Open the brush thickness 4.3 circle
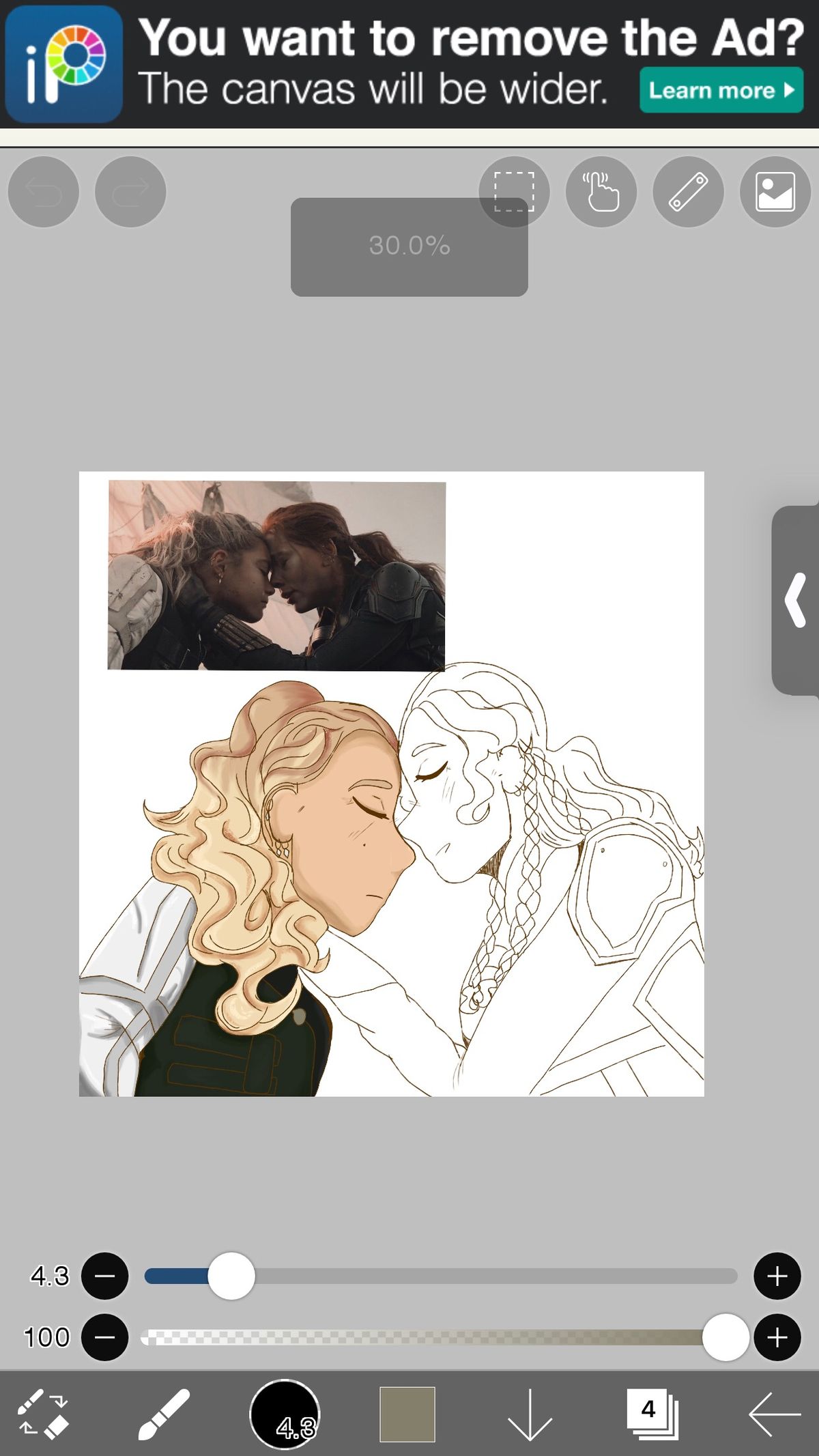Image resolution: width=819 pixels, height=1456 pixels. tap(285, 1414)
